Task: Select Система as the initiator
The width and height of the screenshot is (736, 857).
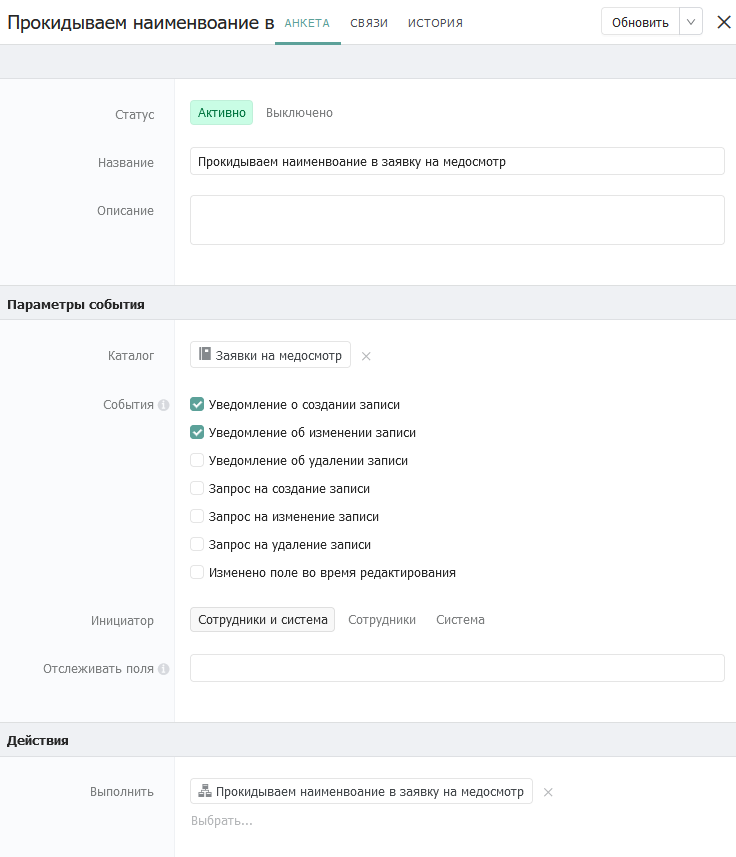Action: click(x=460, y=620)
